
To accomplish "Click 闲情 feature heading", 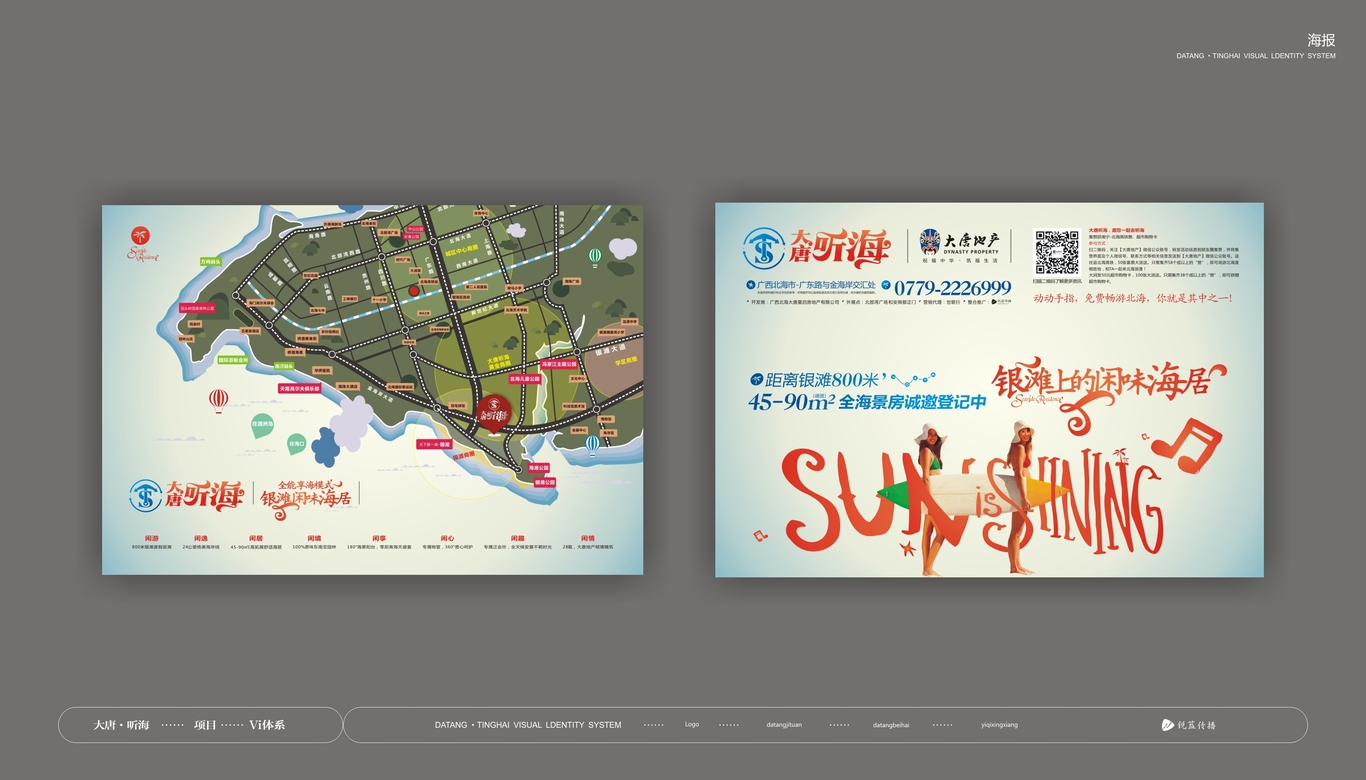I will tap(588, 538).
